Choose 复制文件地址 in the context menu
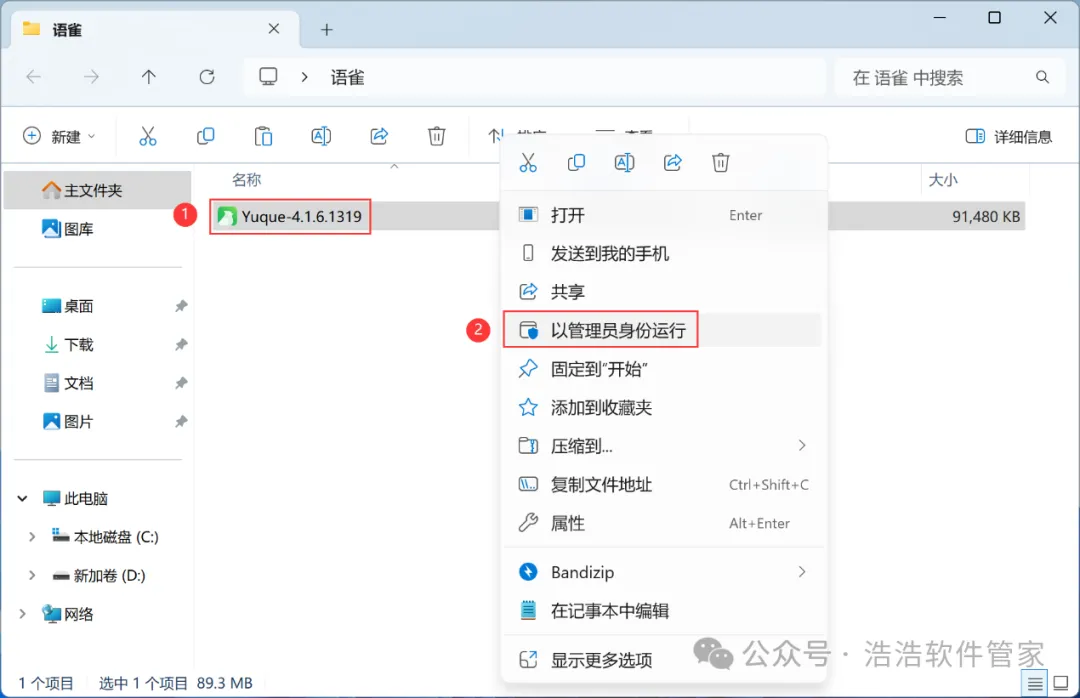 tap(665, 484)
